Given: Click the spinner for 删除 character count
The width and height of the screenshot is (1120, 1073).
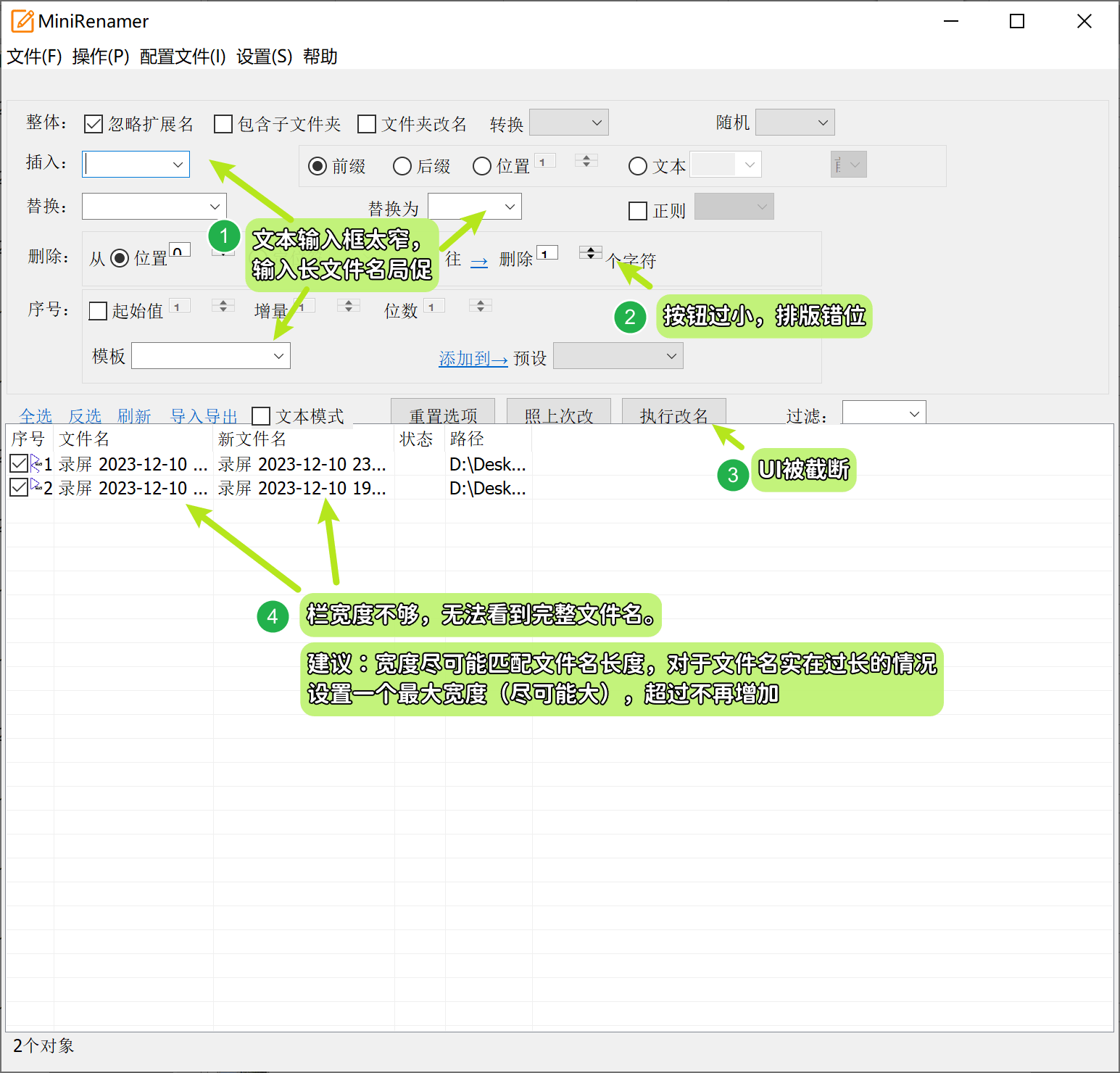Looking at the screenshot, I should 590,253.
